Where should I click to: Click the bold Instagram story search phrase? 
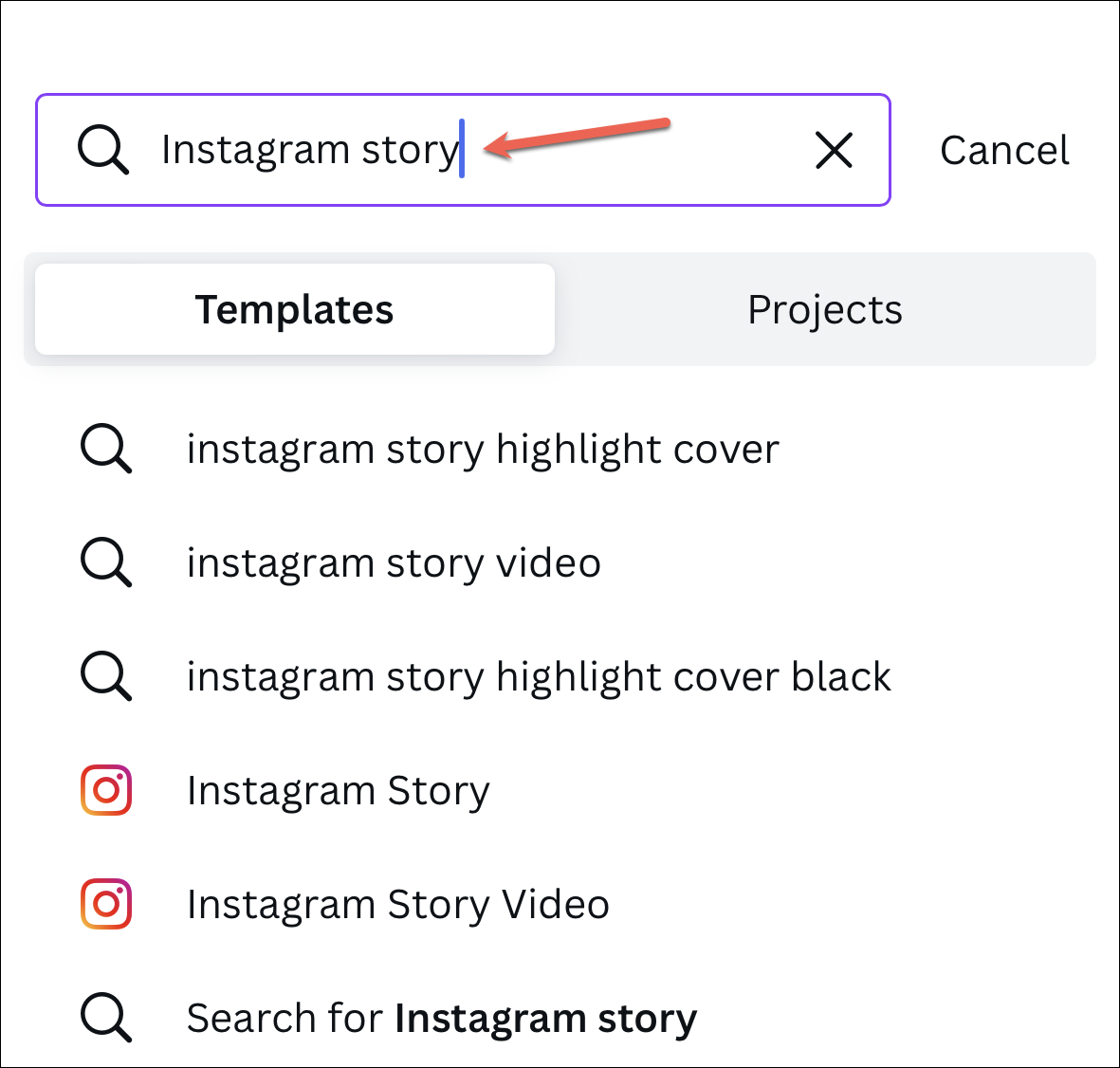click(545, 1019)
